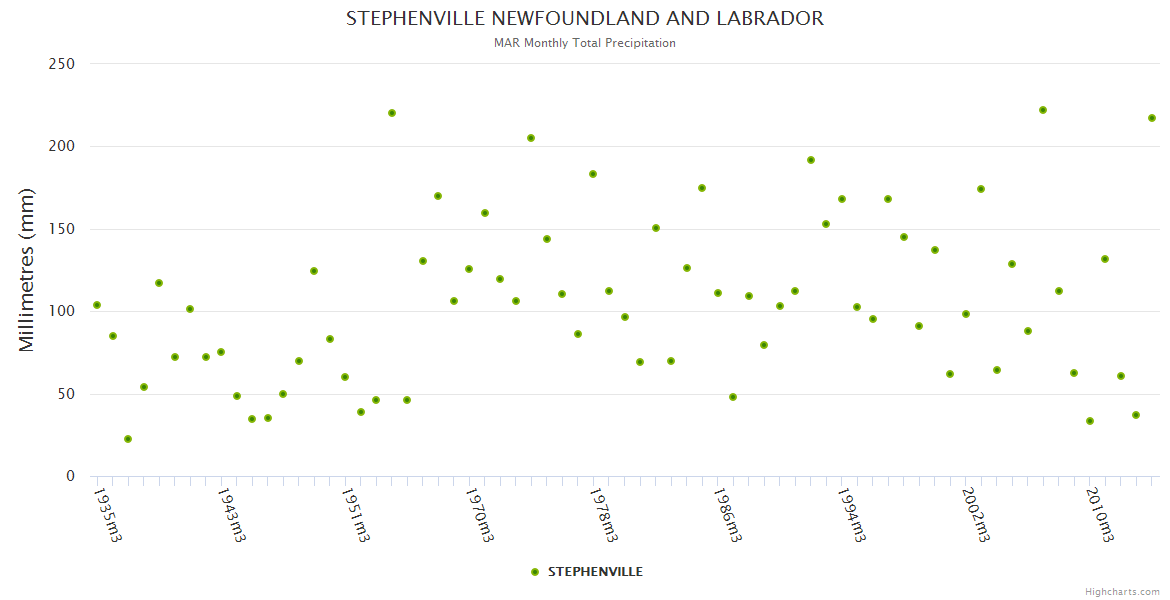Click the last data point at far right
The width and height of the screenshot is (1170, 600).
click(x=1152, y=118)
